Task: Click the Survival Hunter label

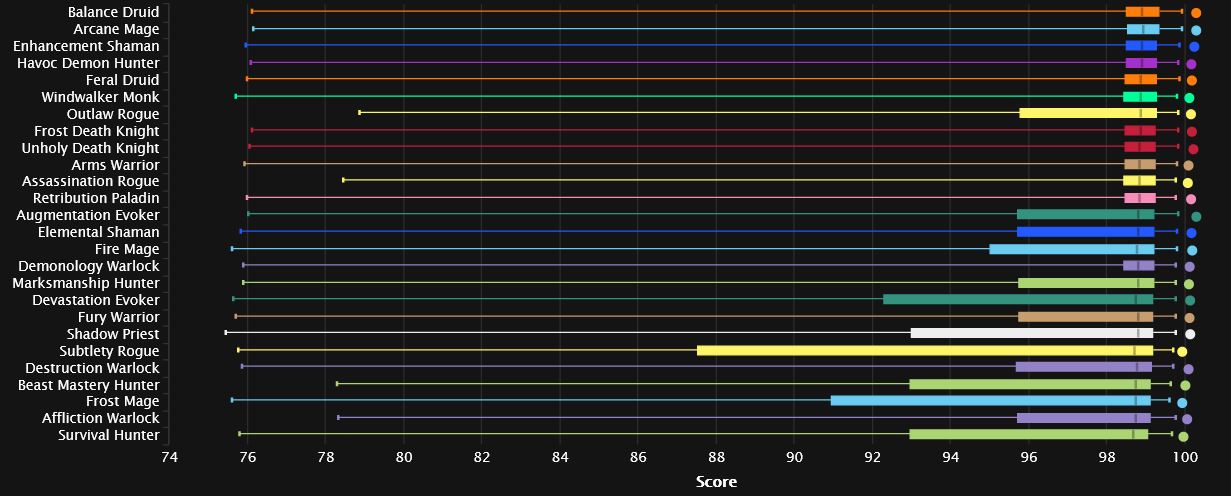Action: coord(109,435)
